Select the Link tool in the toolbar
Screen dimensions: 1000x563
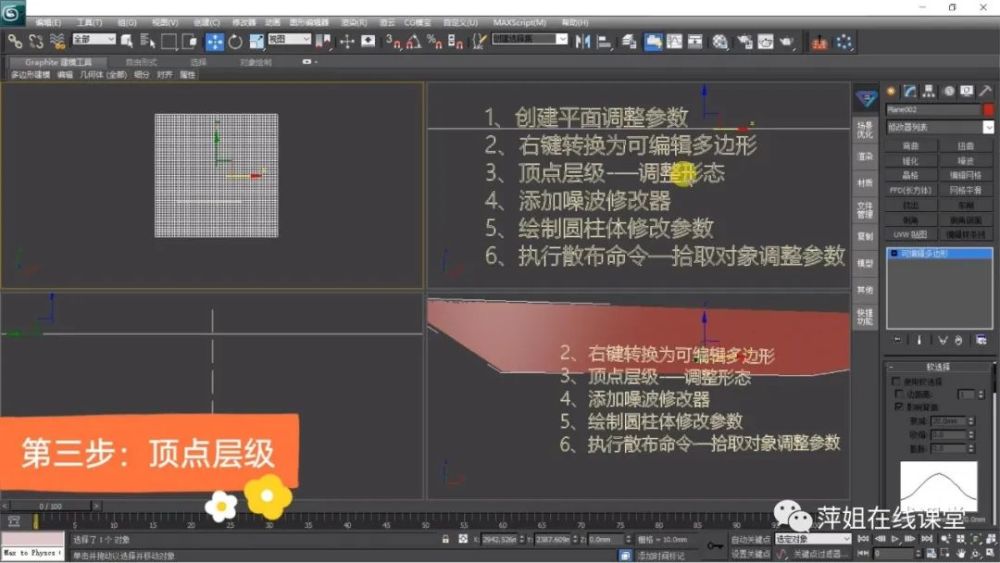15,42
